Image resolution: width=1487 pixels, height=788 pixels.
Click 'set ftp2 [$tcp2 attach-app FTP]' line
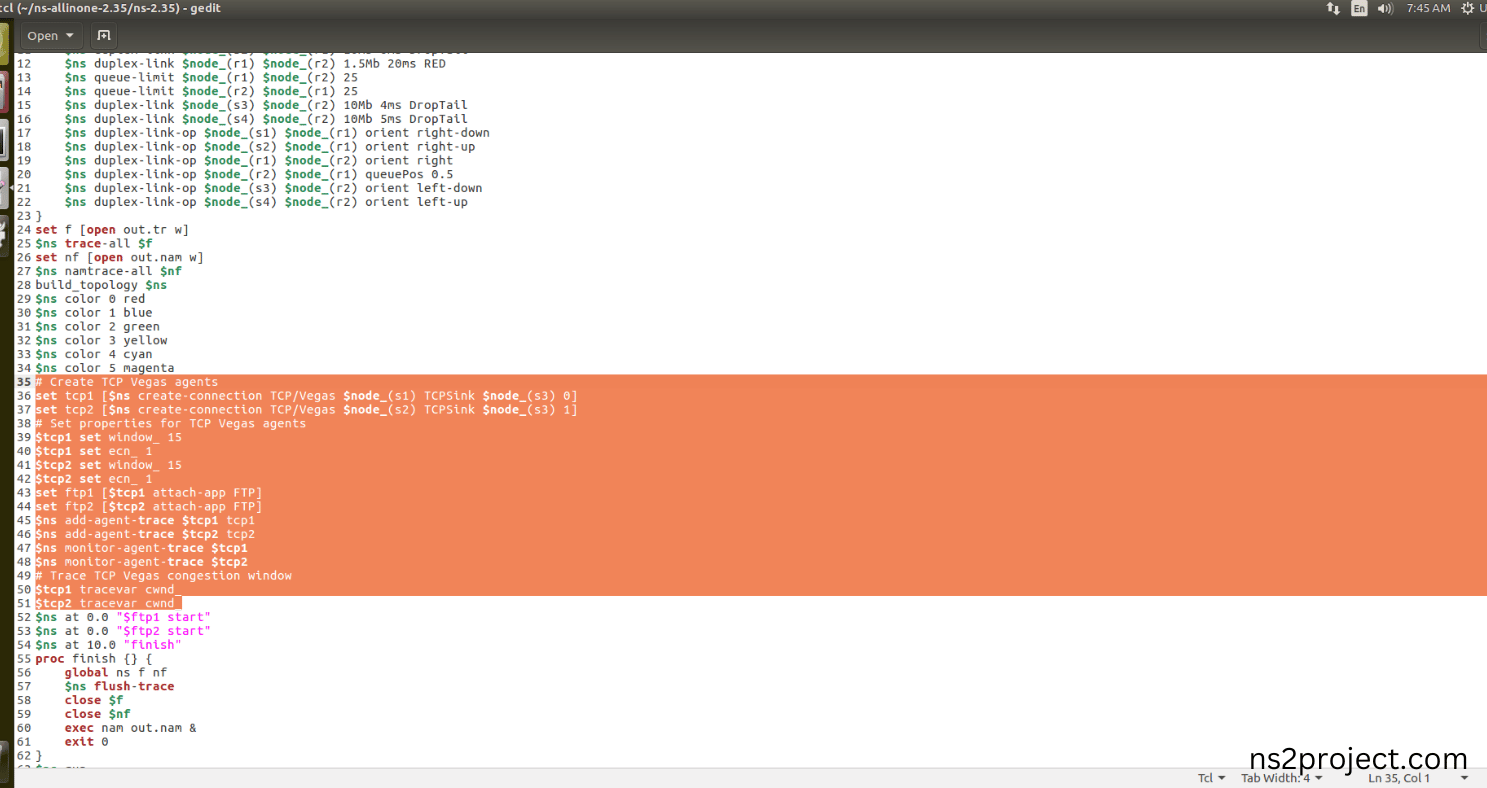[x=149, y=507]
